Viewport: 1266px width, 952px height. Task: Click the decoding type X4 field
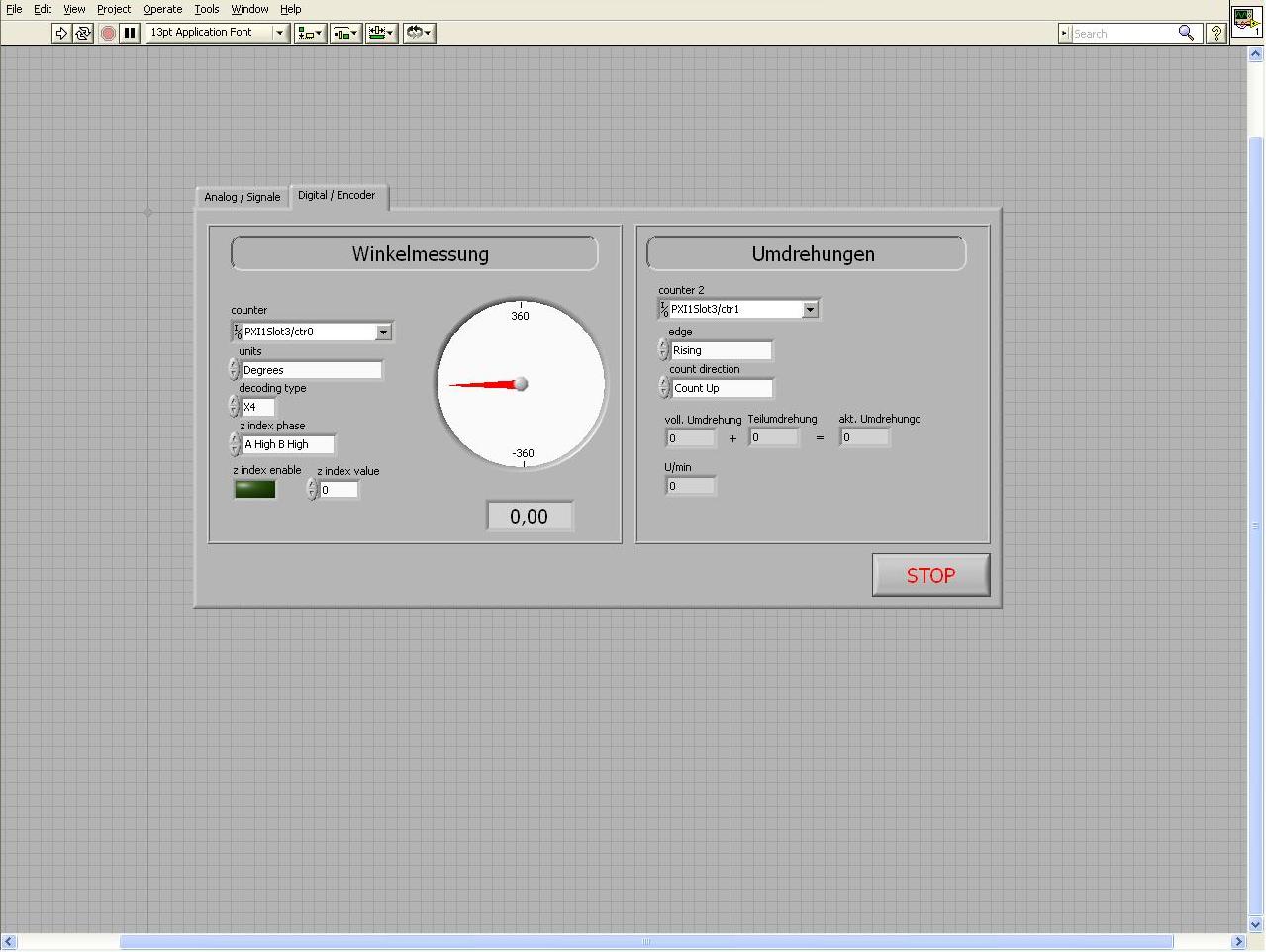click(258, 407)
